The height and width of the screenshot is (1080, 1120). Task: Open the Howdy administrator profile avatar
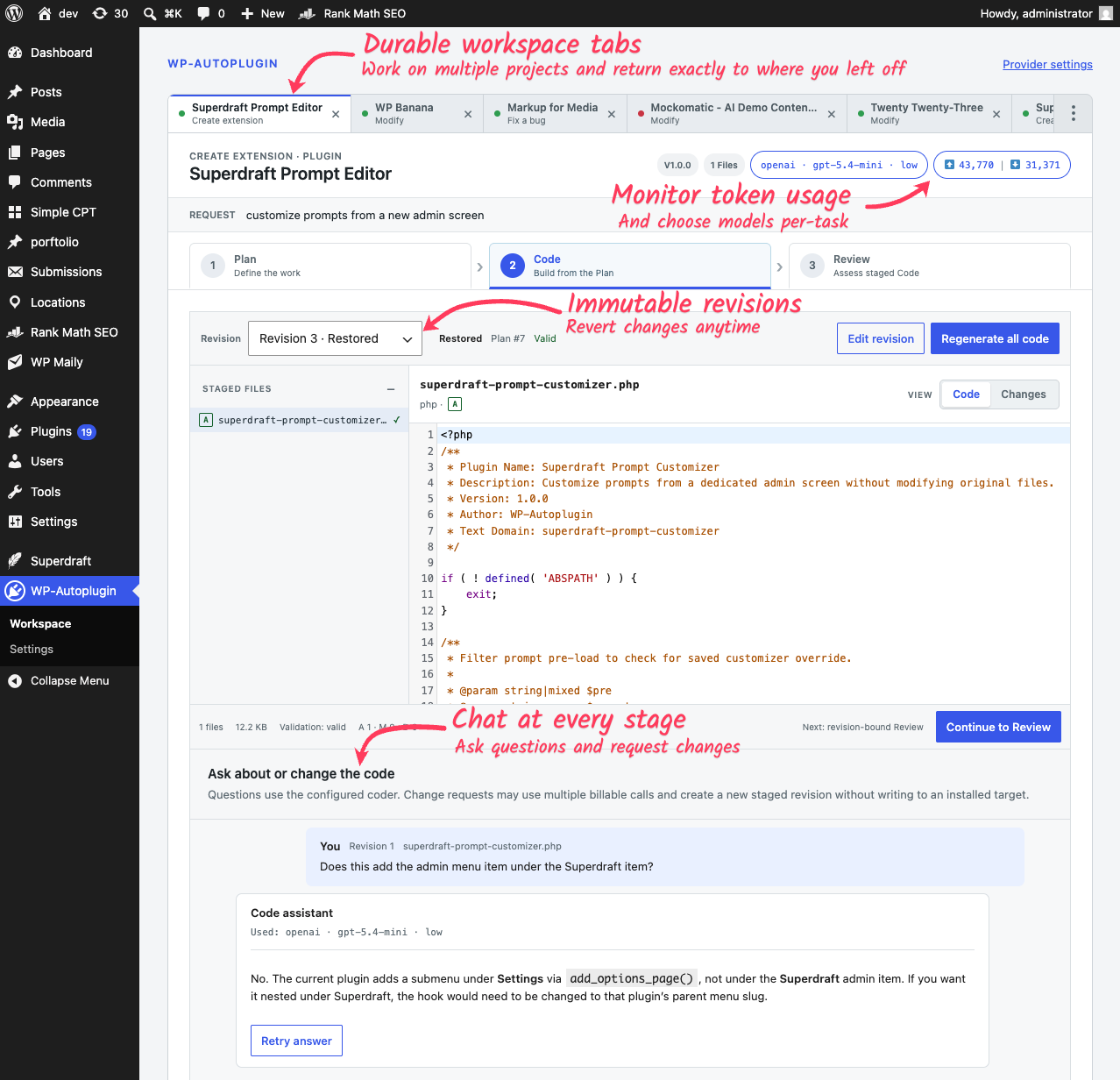tap(1106, 13)
